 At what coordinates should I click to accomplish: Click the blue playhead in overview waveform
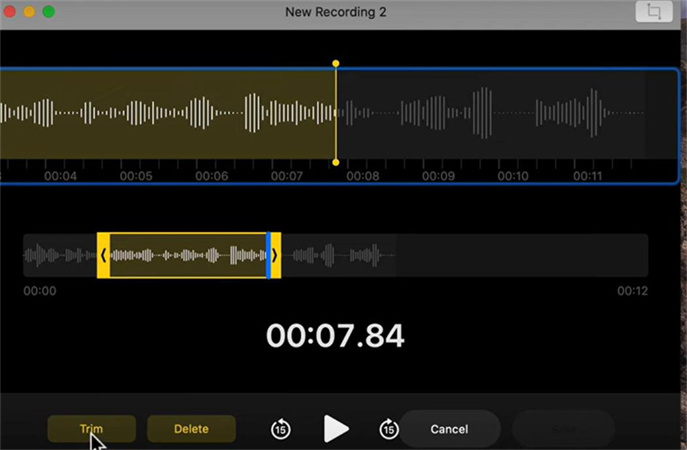[268, 255]
